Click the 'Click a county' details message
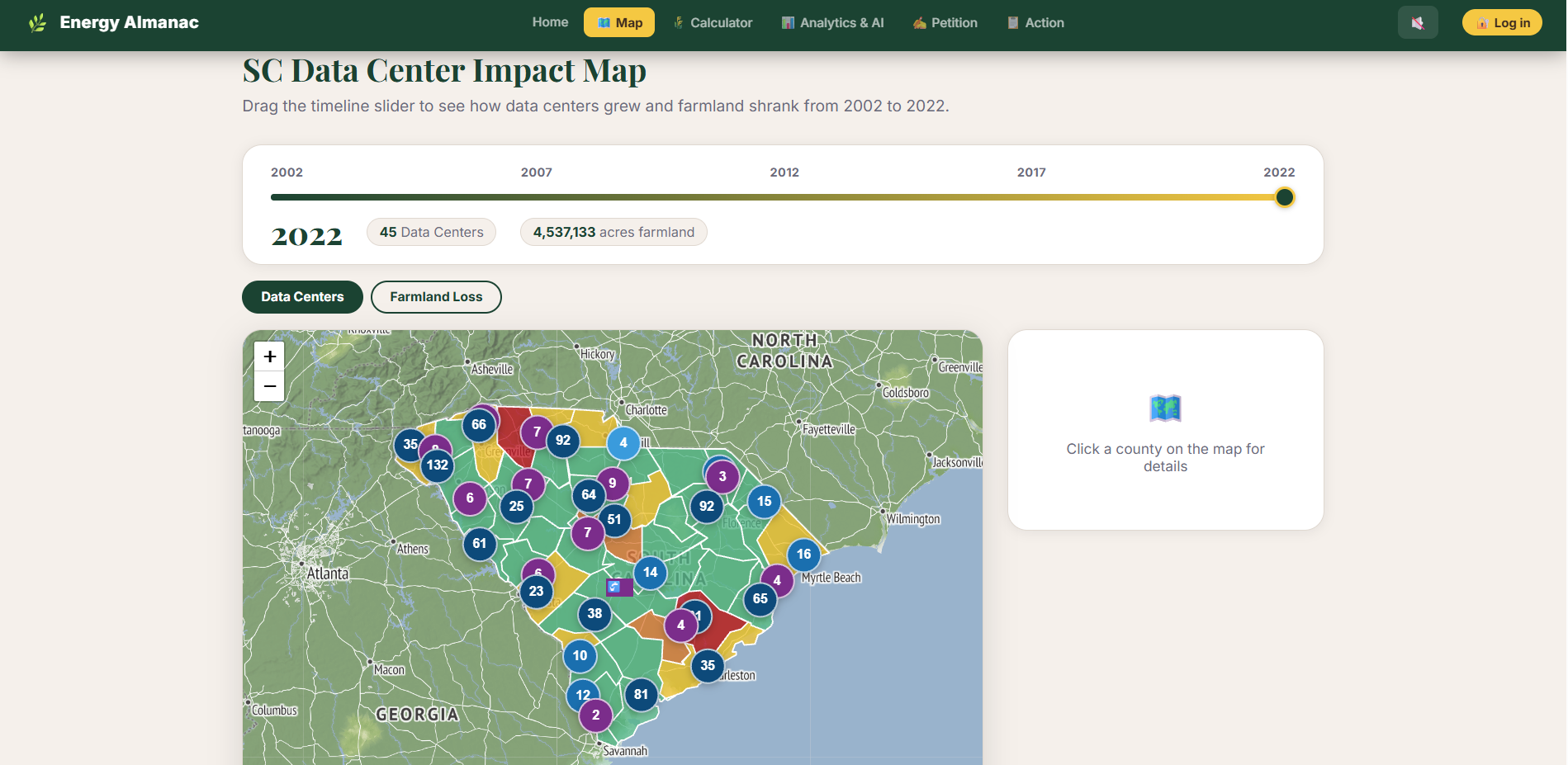1568x765 pixels. pos(1165,457)
